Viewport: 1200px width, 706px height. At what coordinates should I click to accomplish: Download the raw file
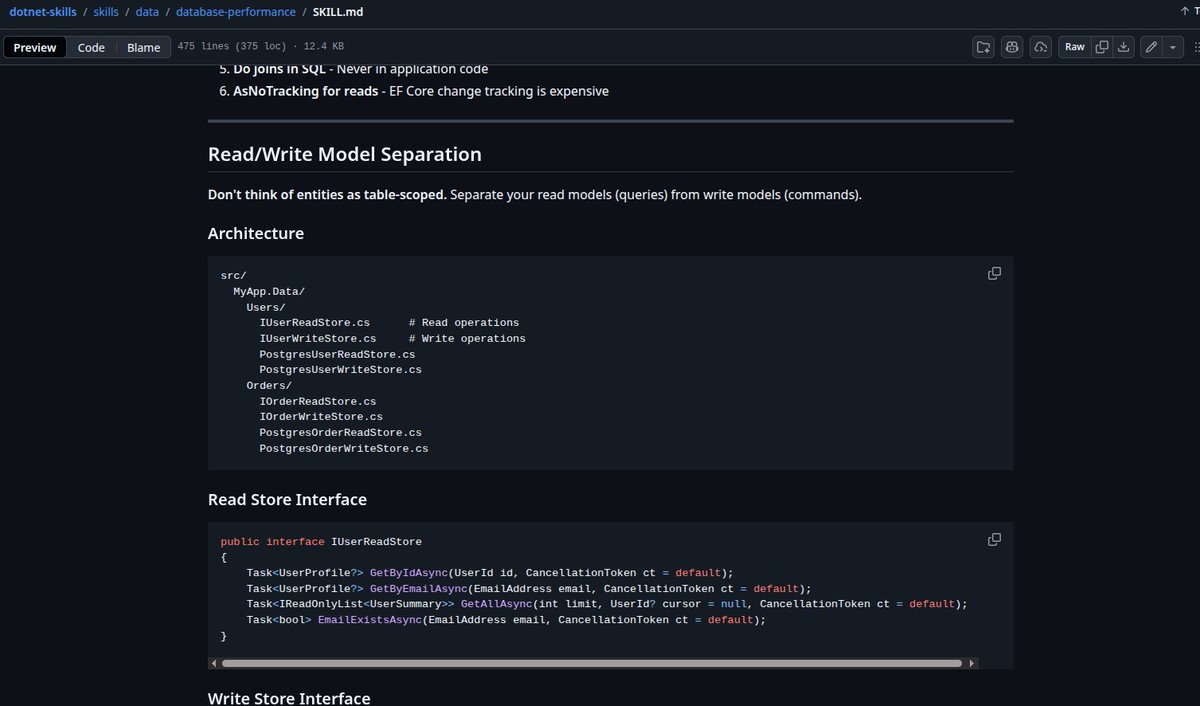point(1124,47)
